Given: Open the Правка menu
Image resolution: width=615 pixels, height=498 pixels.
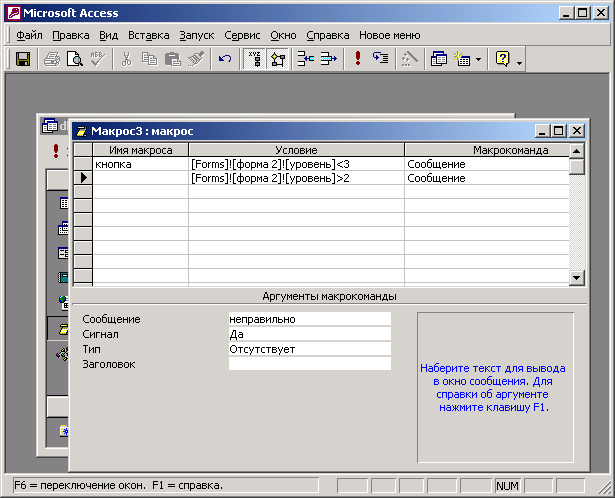Looking at the screenshot, I should point(71,35).
